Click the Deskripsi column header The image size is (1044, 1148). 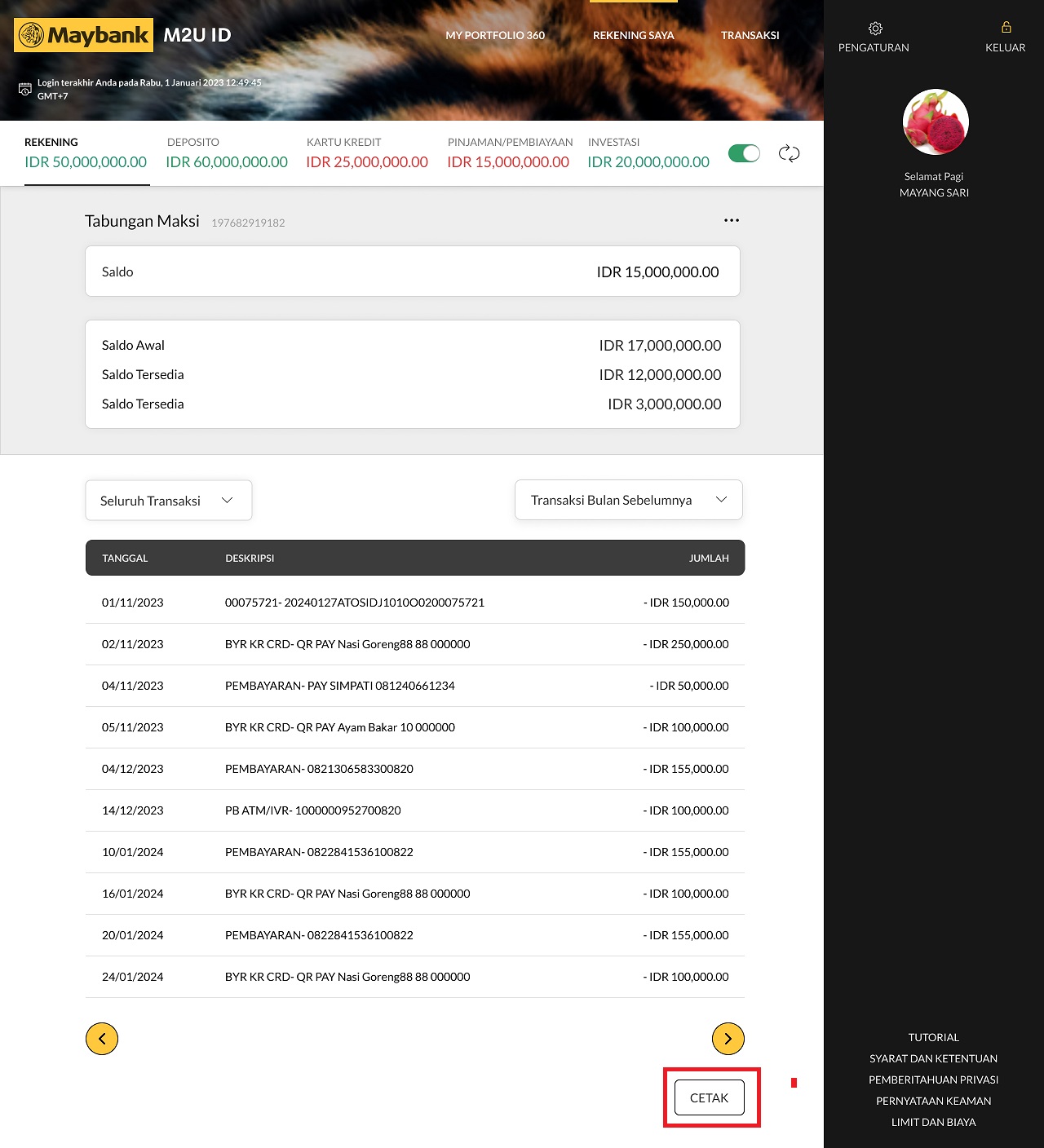(x=250, y=559)
